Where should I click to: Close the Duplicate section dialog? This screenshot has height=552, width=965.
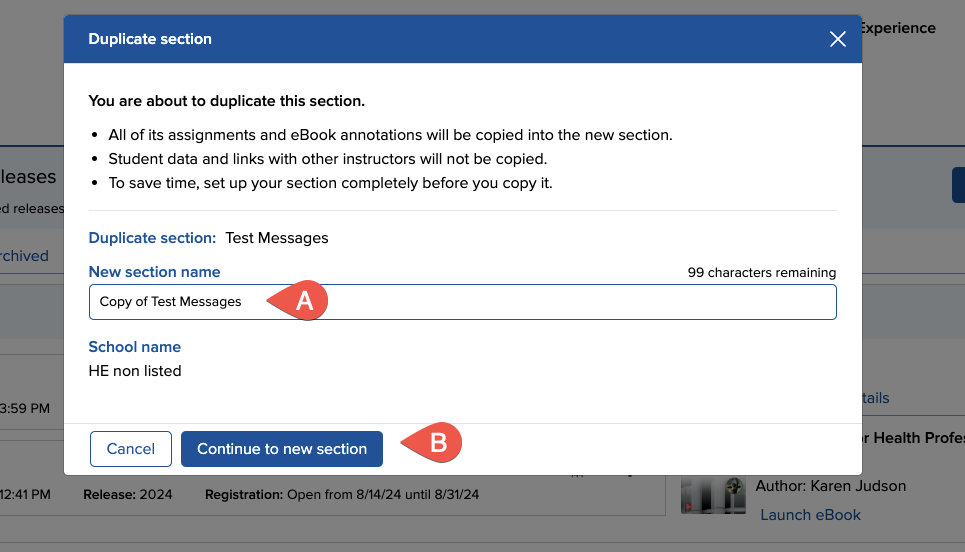click(x=838, y=39)
